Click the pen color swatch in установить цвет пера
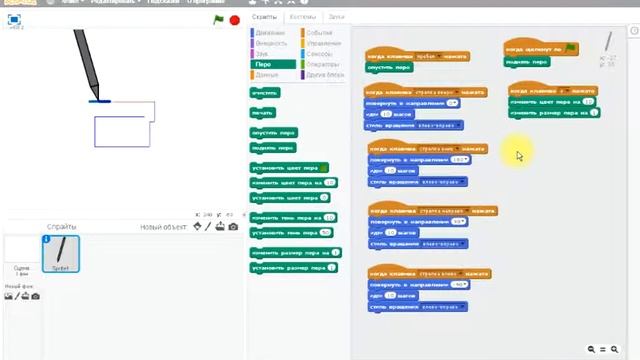Image resolution: width=640 pixels, height=360 pixels. 324,168
